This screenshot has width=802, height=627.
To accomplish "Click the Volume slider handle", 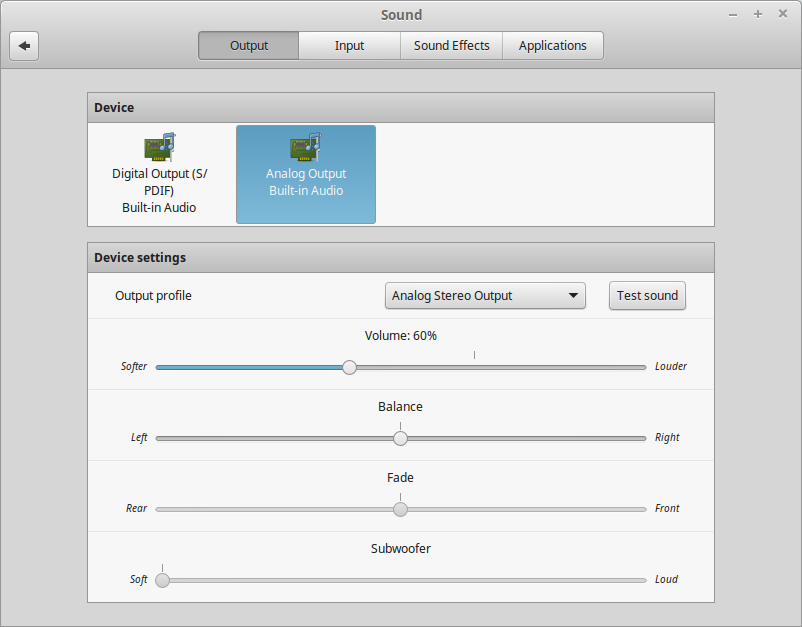I will 349,367.
